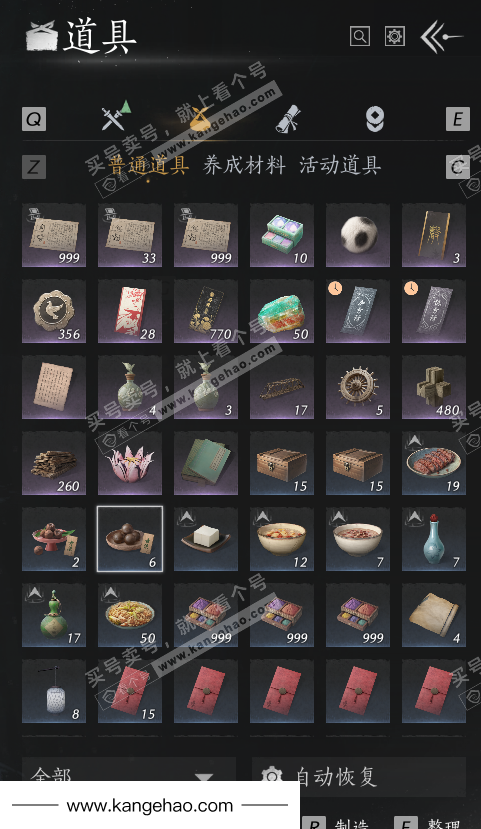Select the scroll category icon
481x829 pixels.
[288, 118]
